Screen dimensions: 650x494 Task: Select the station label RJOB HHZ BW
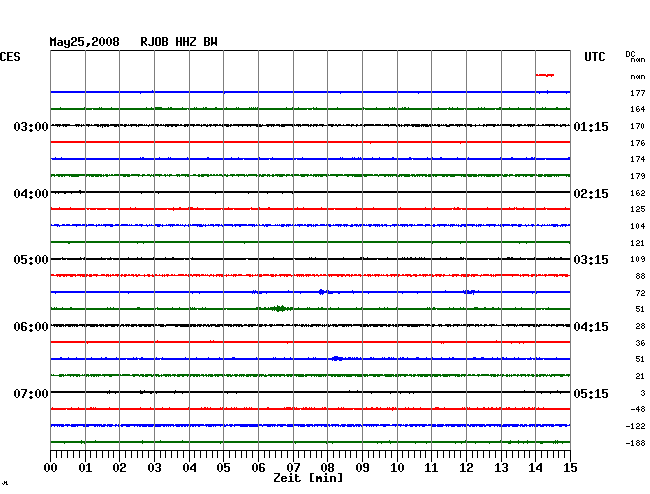point(179,42)
